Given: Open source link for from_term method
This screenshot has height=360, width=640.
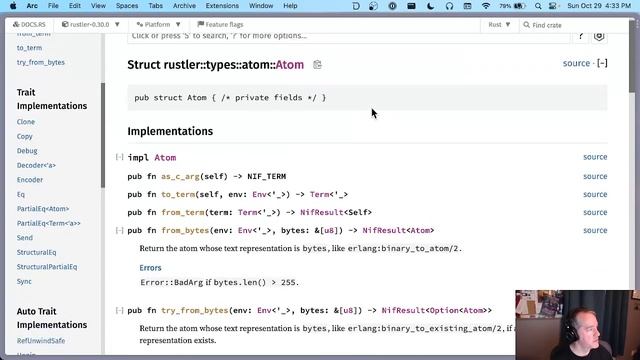Looking at the screenshot, I should click(x=595, y=212).
